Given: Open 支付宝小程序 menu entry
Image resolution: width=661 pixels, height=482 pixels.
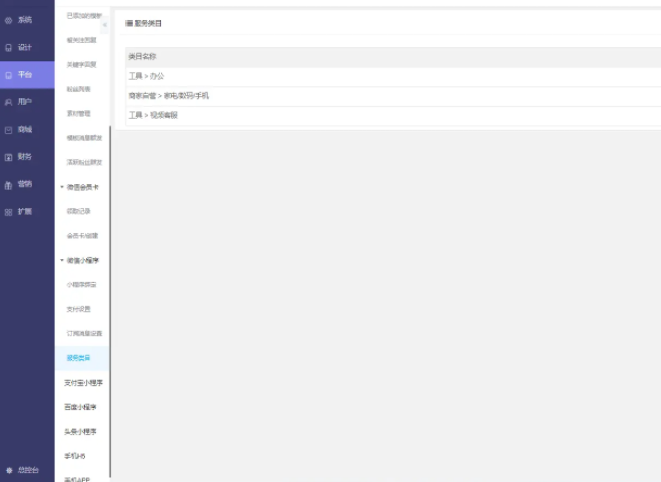Looking at the screenshot, I should pyautogui.click(x=83, y=383).
